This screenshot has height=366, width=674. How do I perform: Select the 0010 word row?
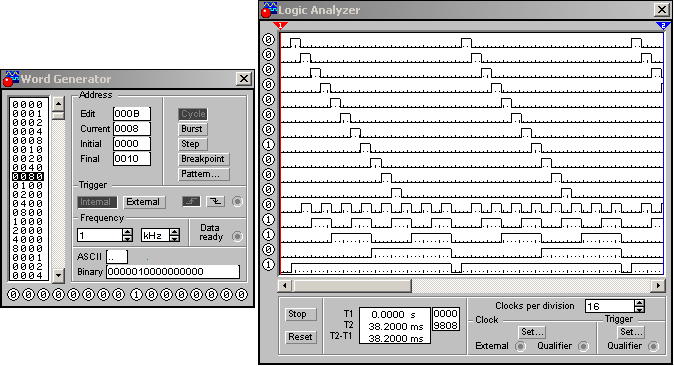[28, 149]
